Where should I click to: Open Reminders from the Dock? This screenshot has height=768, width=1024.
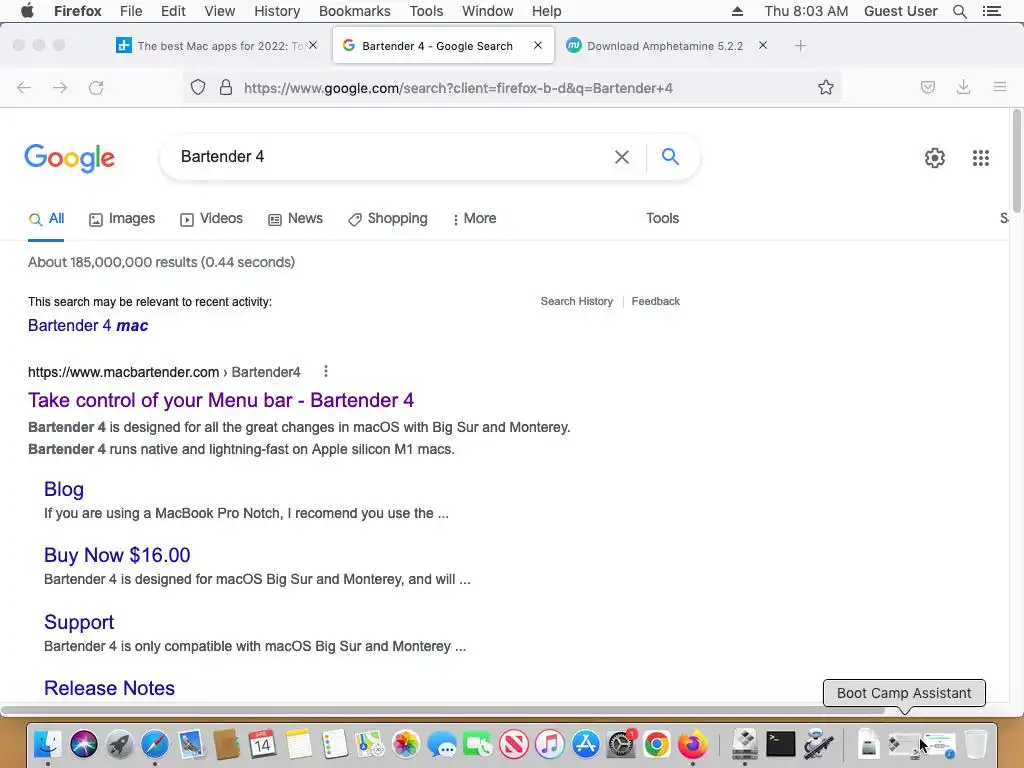(x=334, y=744)
